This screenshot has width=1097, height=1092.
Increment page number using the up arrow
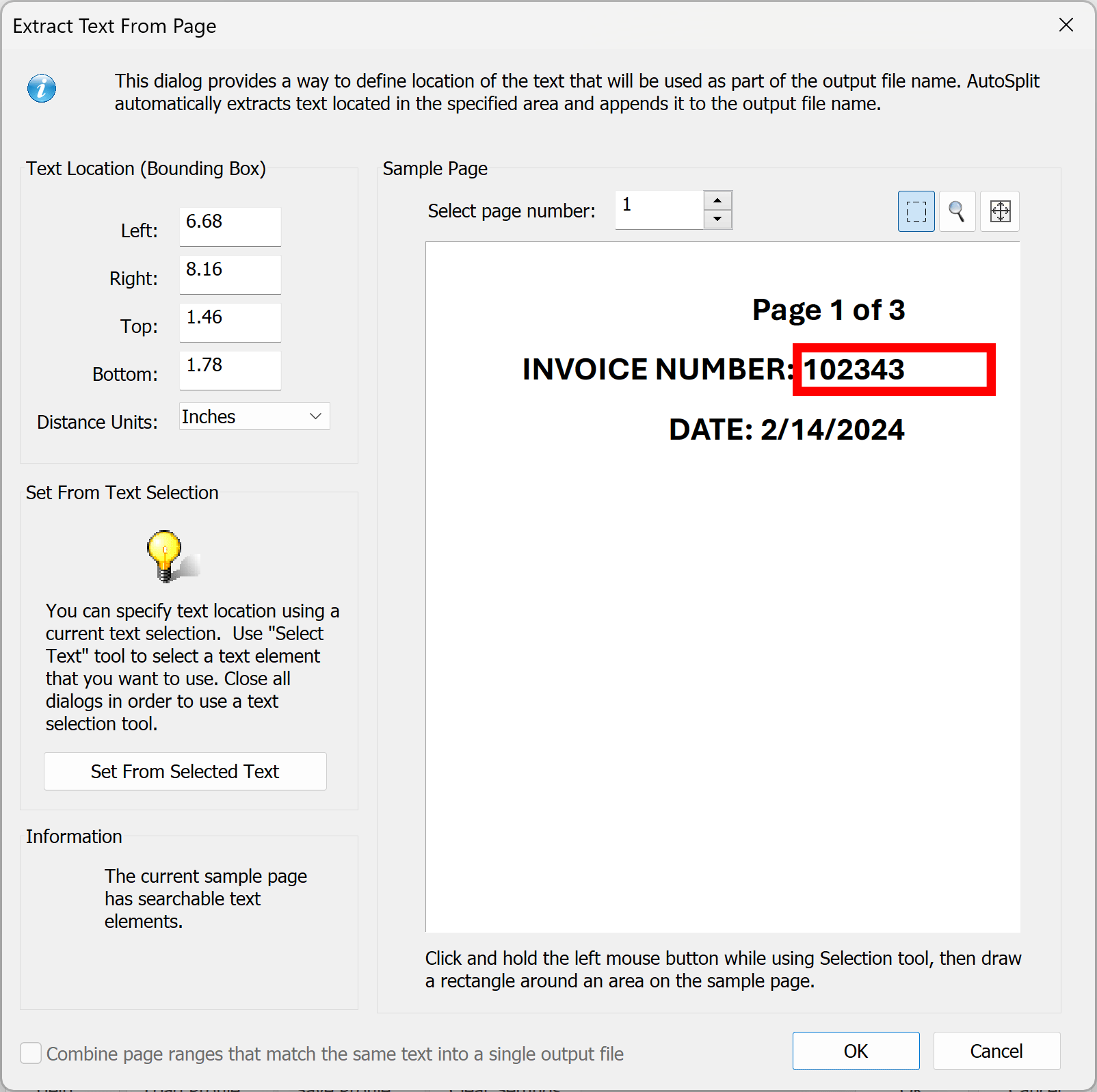(717, 200)
